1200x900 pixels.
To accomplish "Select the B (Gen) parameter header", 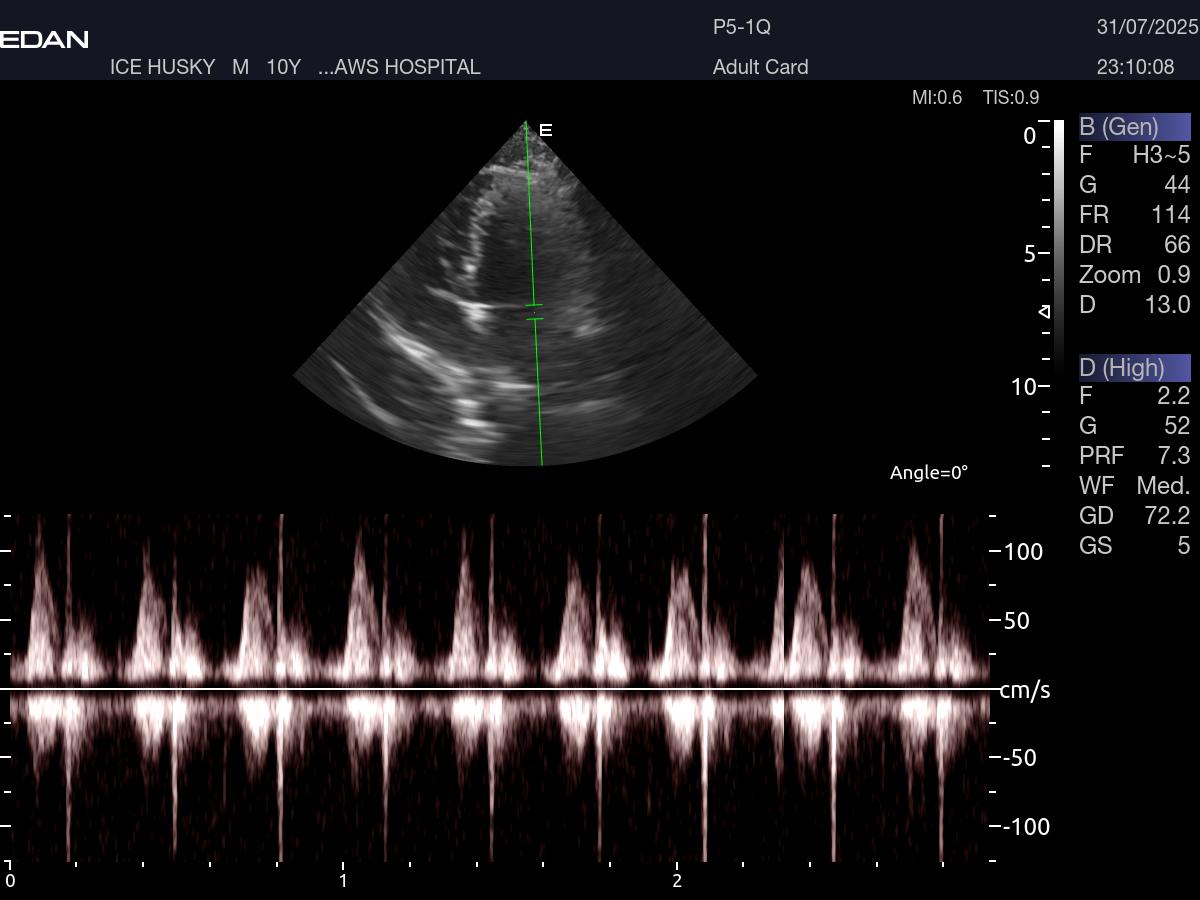I will pyautogui.click(x=1134, y=127).
